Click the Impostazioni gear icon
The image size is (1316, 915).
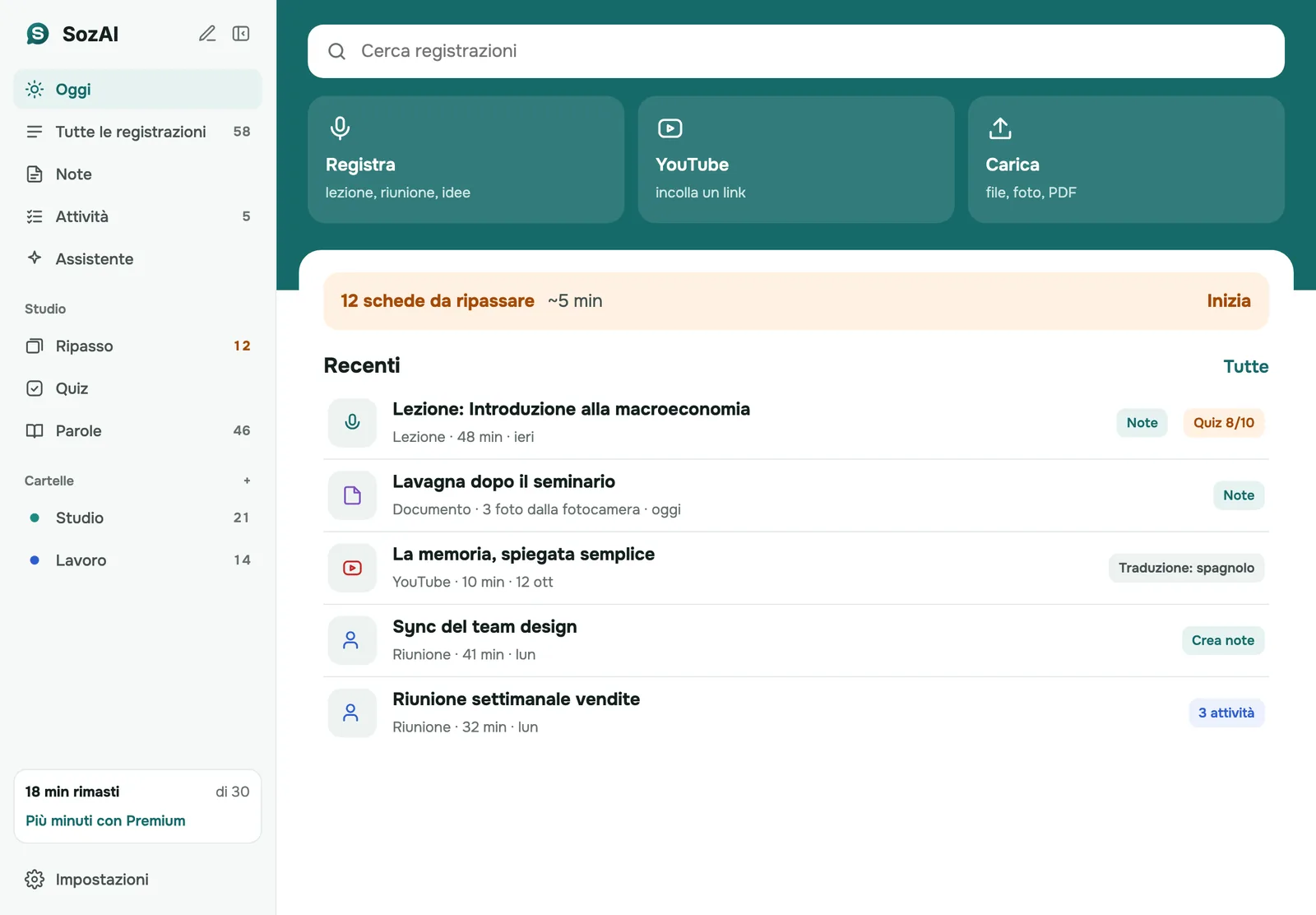tap(35, 879)
